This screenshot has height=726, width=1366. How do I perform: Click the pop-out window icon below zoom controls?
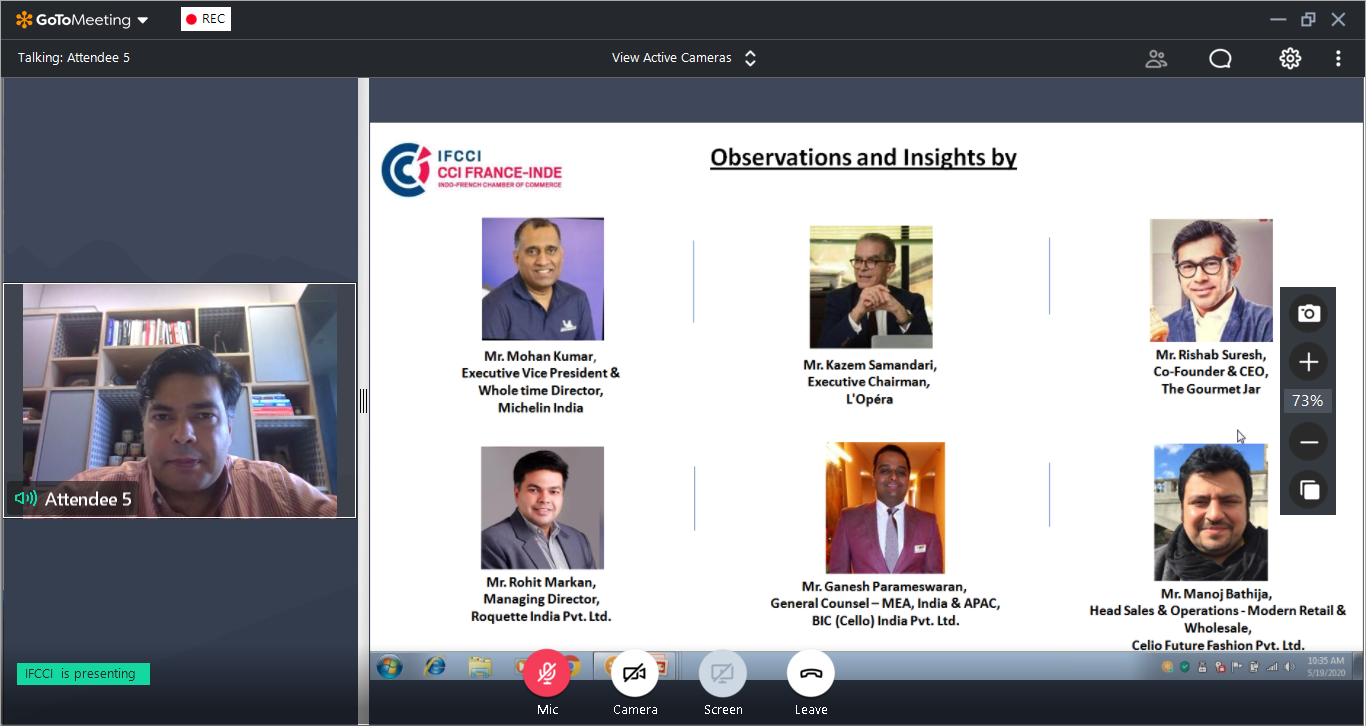point(1308,490)
